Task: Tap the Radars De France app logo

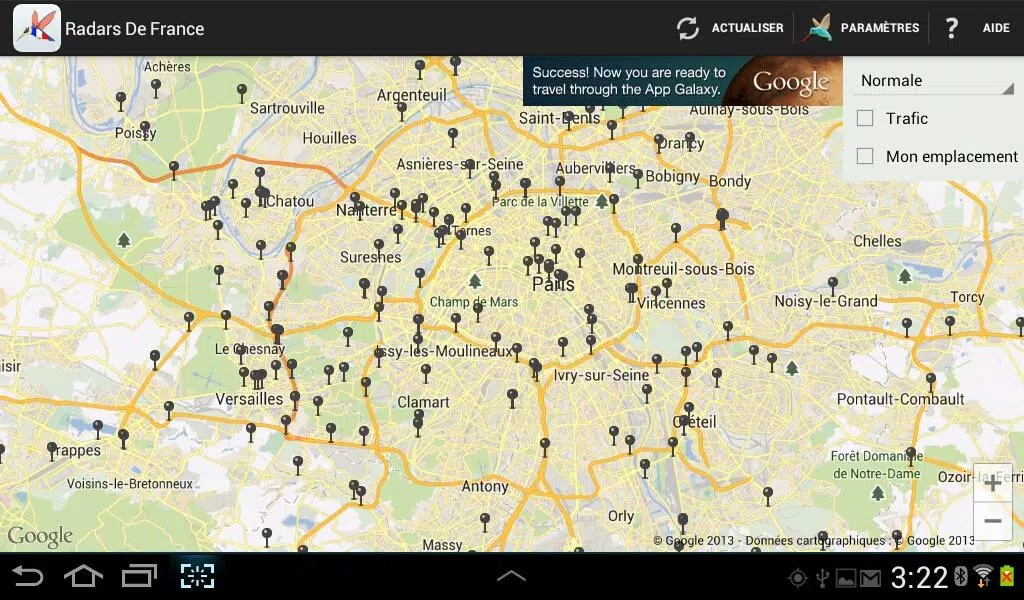Action: [37, 28]
